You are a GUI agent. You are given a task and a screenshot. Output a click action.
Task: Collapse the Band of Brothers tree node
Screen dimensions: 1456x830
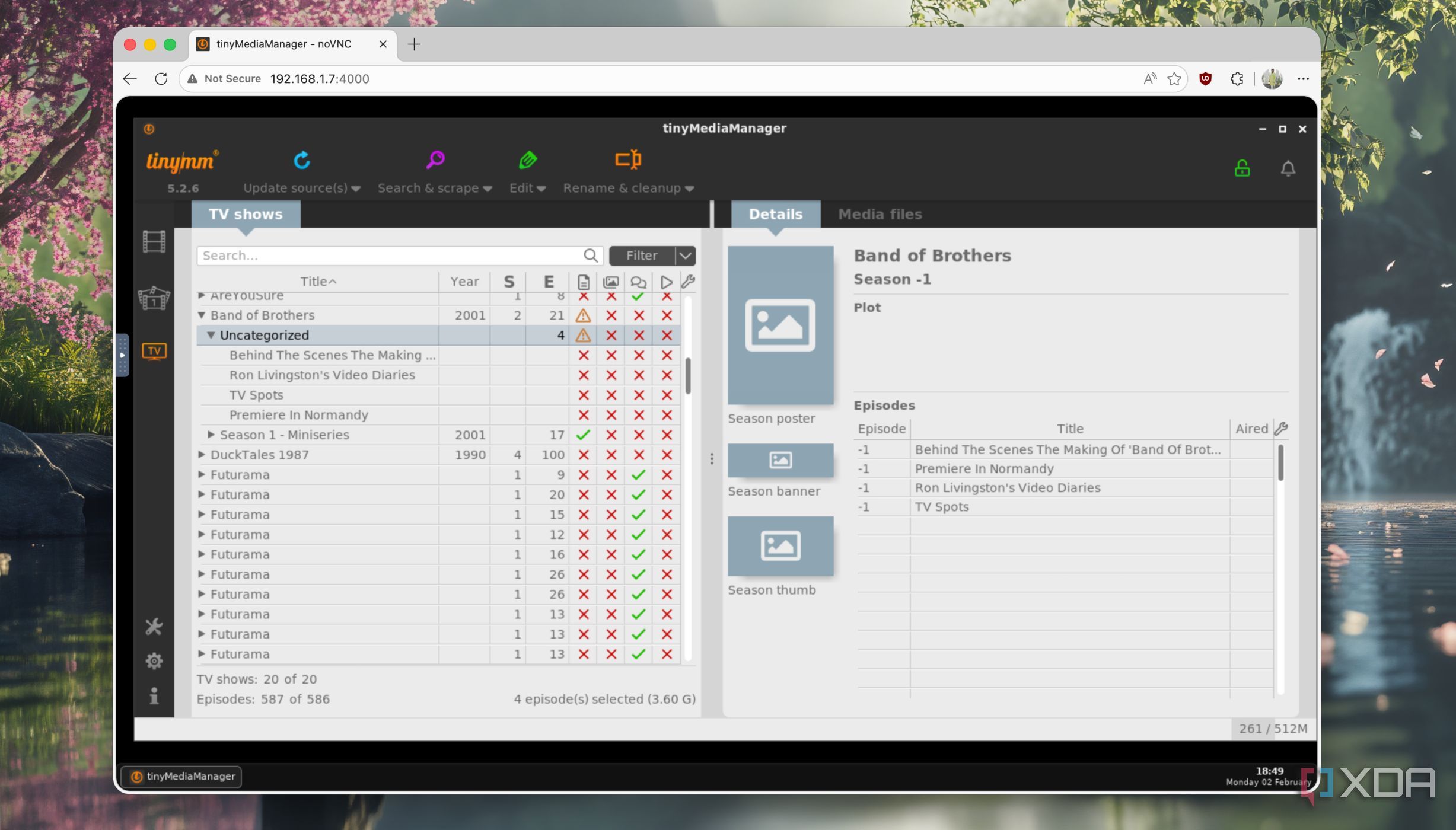202,315
